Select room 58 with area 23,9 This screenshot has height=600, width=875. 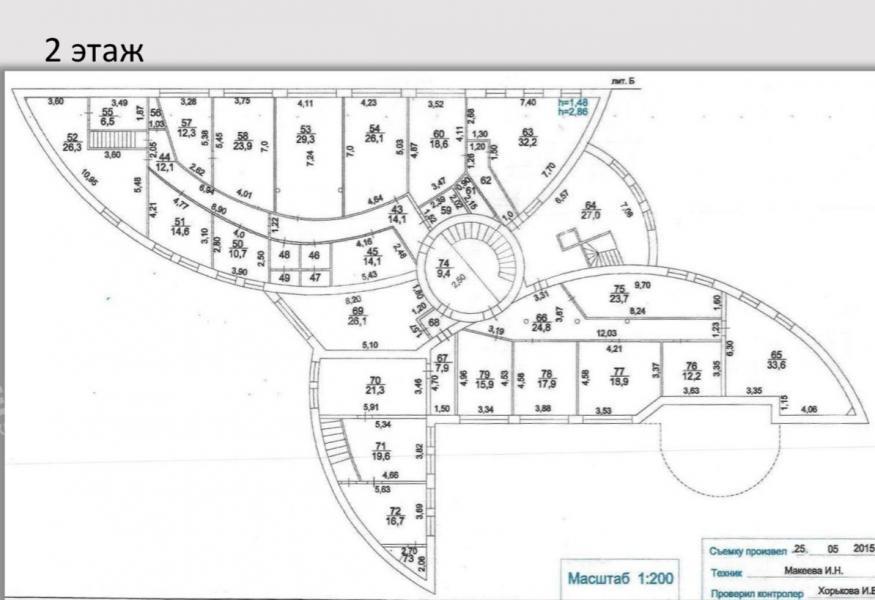point(242,140)
